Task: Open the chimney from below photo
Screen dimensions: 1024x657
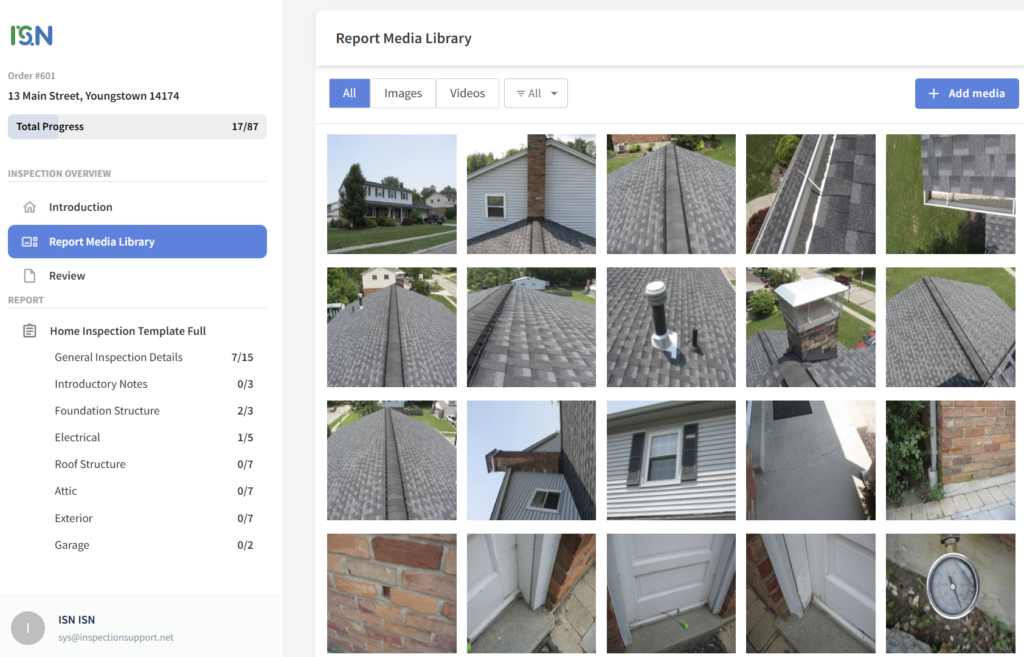Action: point(531,460)
